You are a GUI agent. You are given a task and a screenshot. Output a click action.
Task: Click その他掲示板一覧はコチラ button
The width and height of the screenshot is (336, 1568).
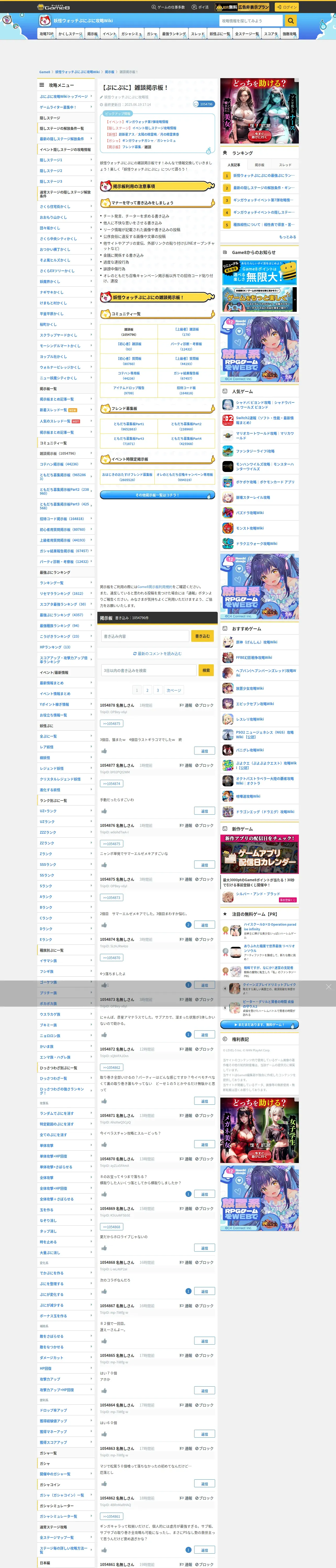[157, 495]
